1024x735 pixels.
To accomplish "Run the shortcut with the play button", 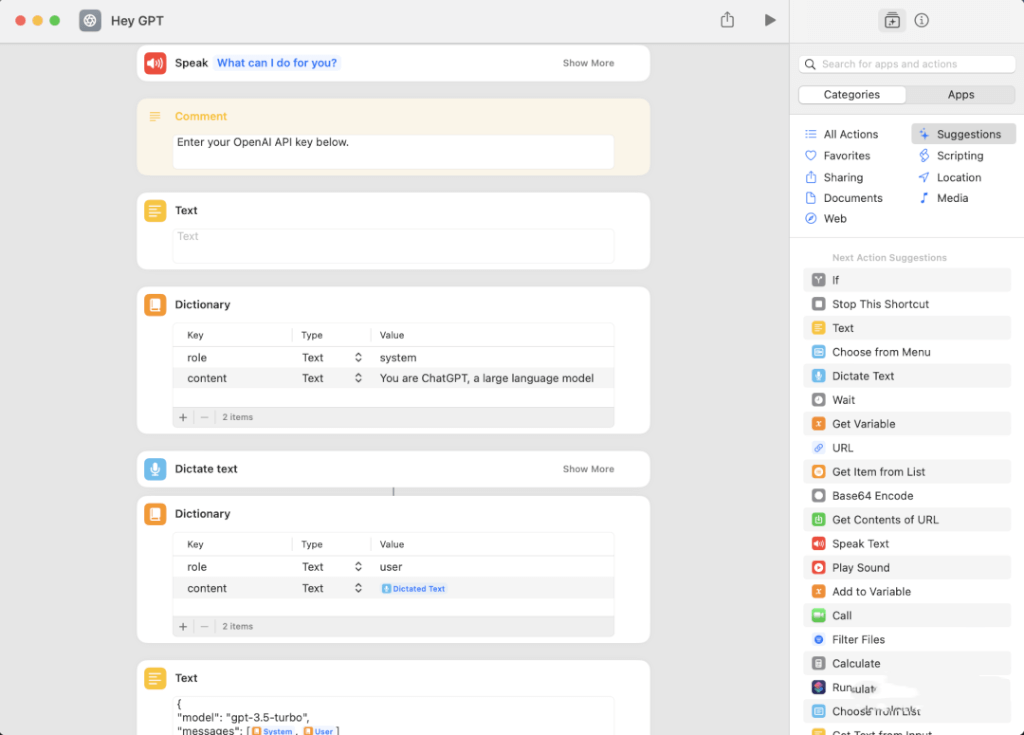I will [770, 20].
